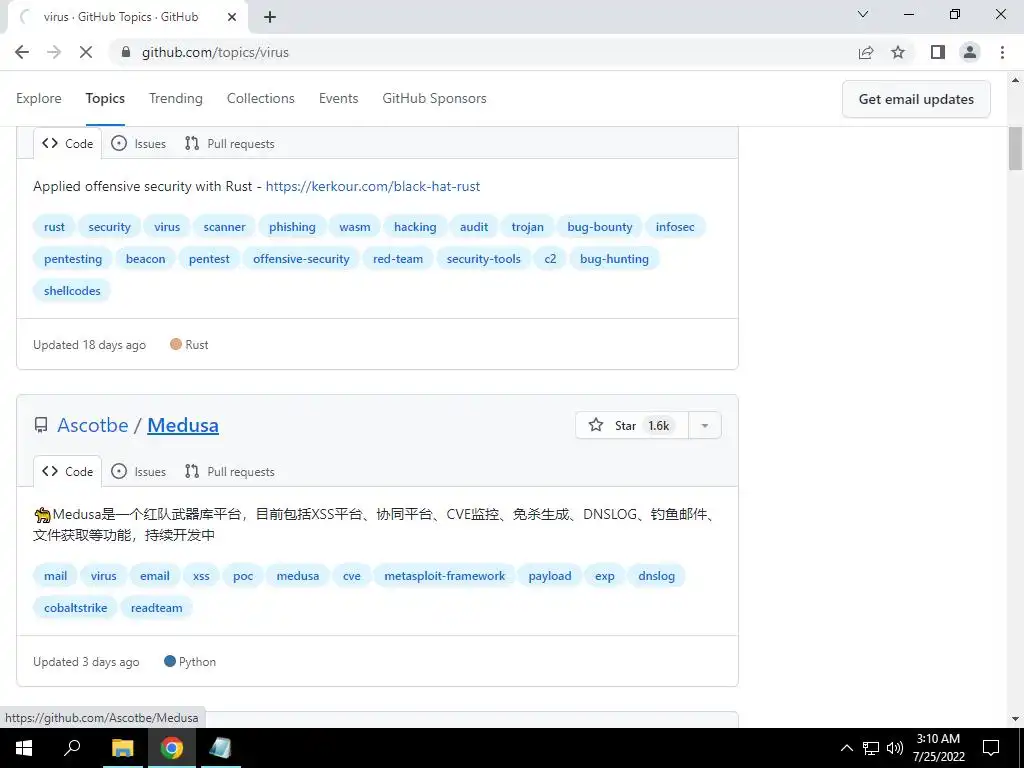Open the browser side panel icon
The image size is (1024, 768).
[x=938, y=52]
